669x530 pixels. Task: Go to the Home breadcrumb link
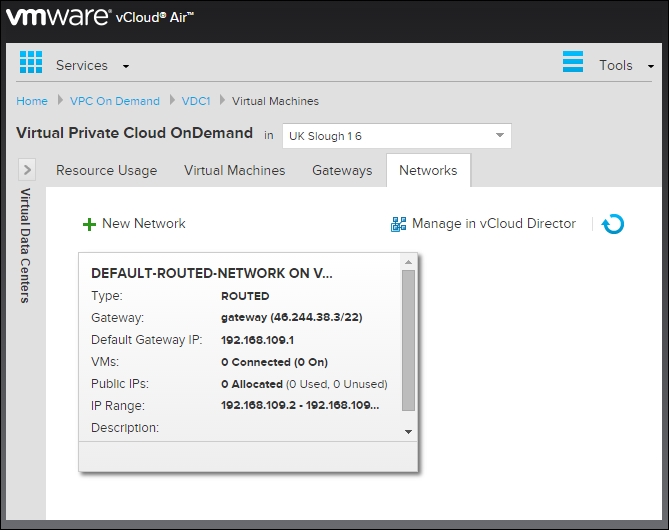tap(32, 101)
